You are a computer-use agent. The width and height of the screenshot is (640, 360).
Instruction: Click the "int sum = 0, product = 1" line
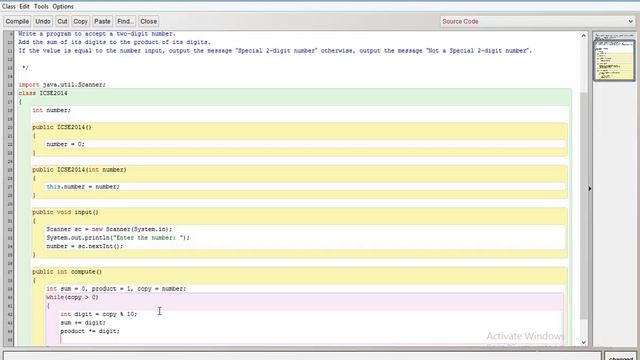[x=116, y=289]
